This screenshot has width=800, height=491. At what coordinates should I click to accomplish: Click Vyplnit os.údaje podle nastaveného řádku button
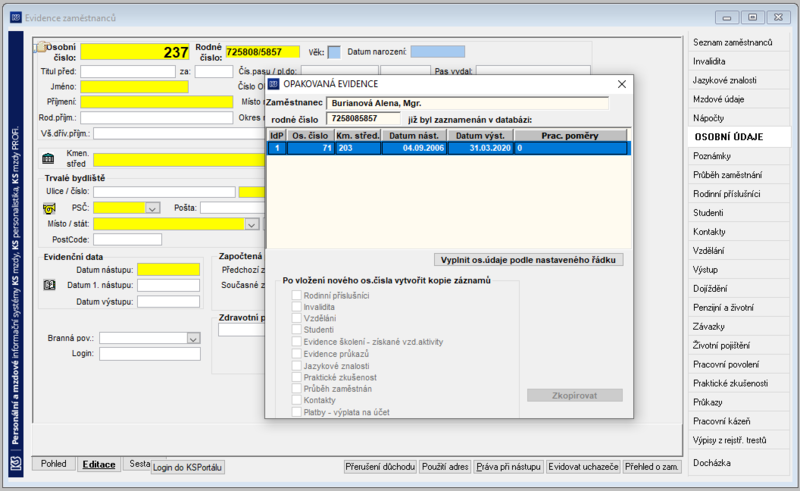coord(528,260)
